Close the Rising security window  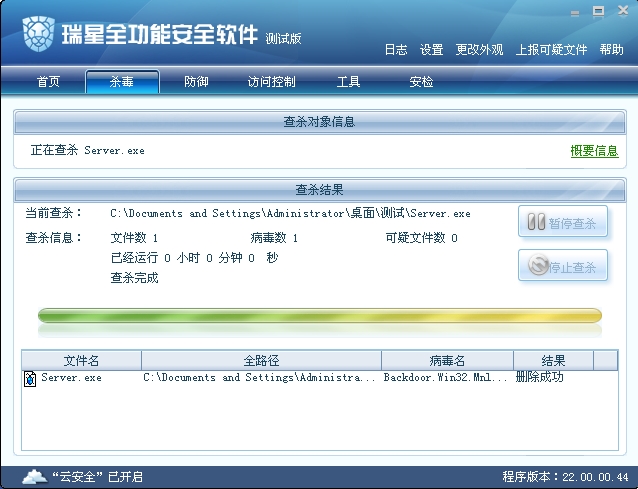(x=623, y=11)
